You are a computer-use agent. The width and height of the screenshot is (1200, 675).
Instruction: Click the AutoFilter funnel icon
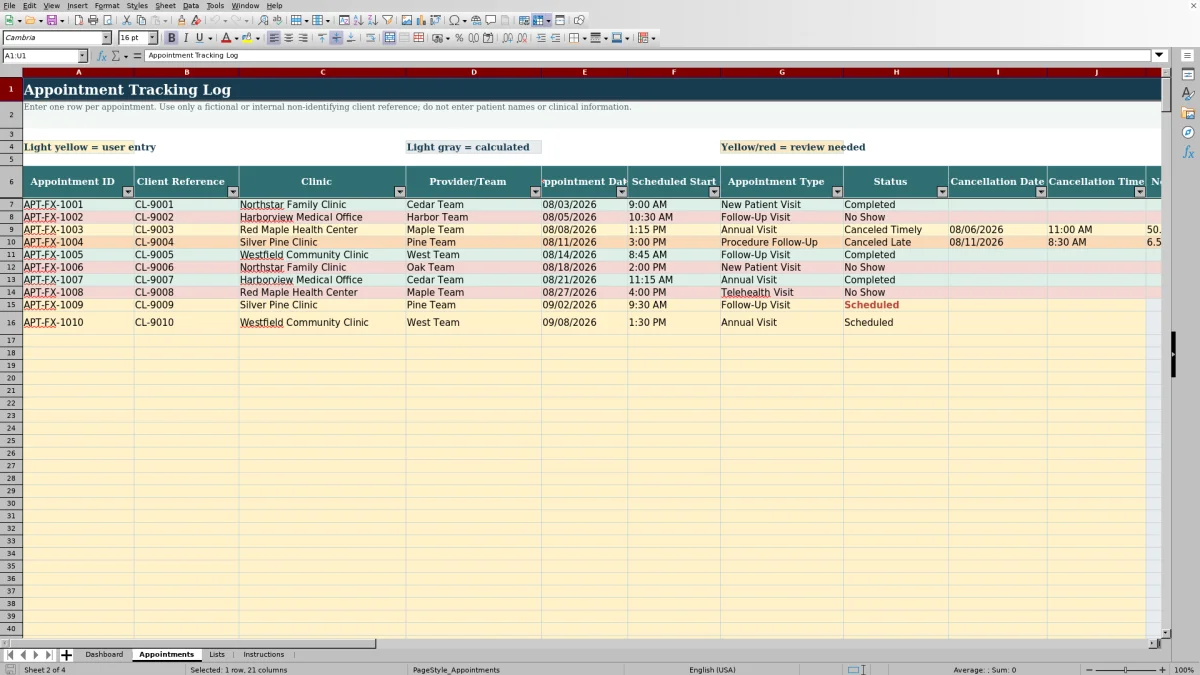pos(387,20)
